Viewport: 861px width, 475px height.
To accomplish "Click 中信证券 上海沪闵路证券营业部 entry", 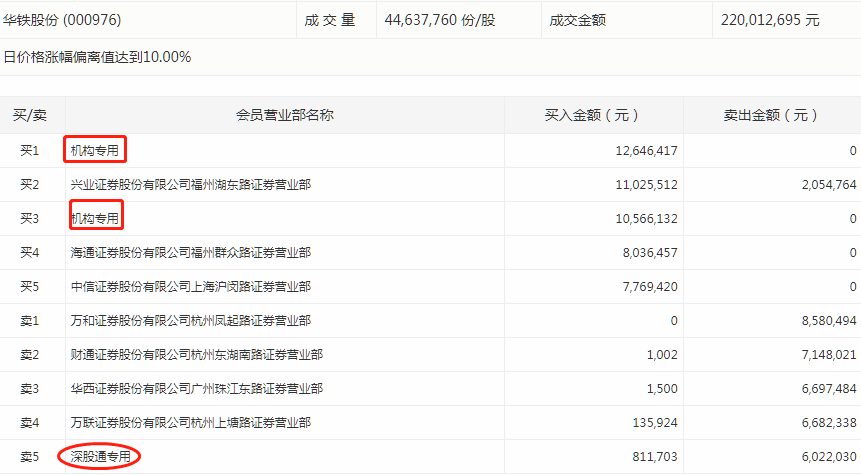I will pyautogui.click(x=190, y=287).
